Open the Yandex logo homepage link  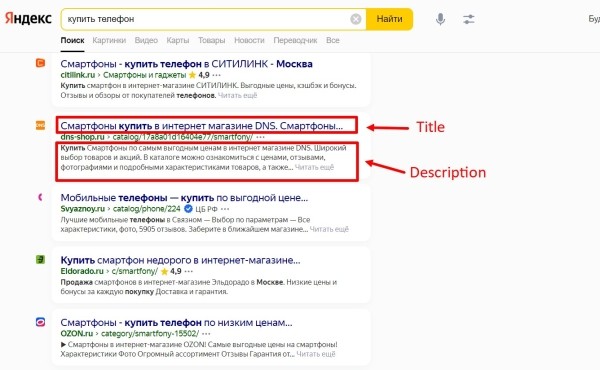point(28,18)
